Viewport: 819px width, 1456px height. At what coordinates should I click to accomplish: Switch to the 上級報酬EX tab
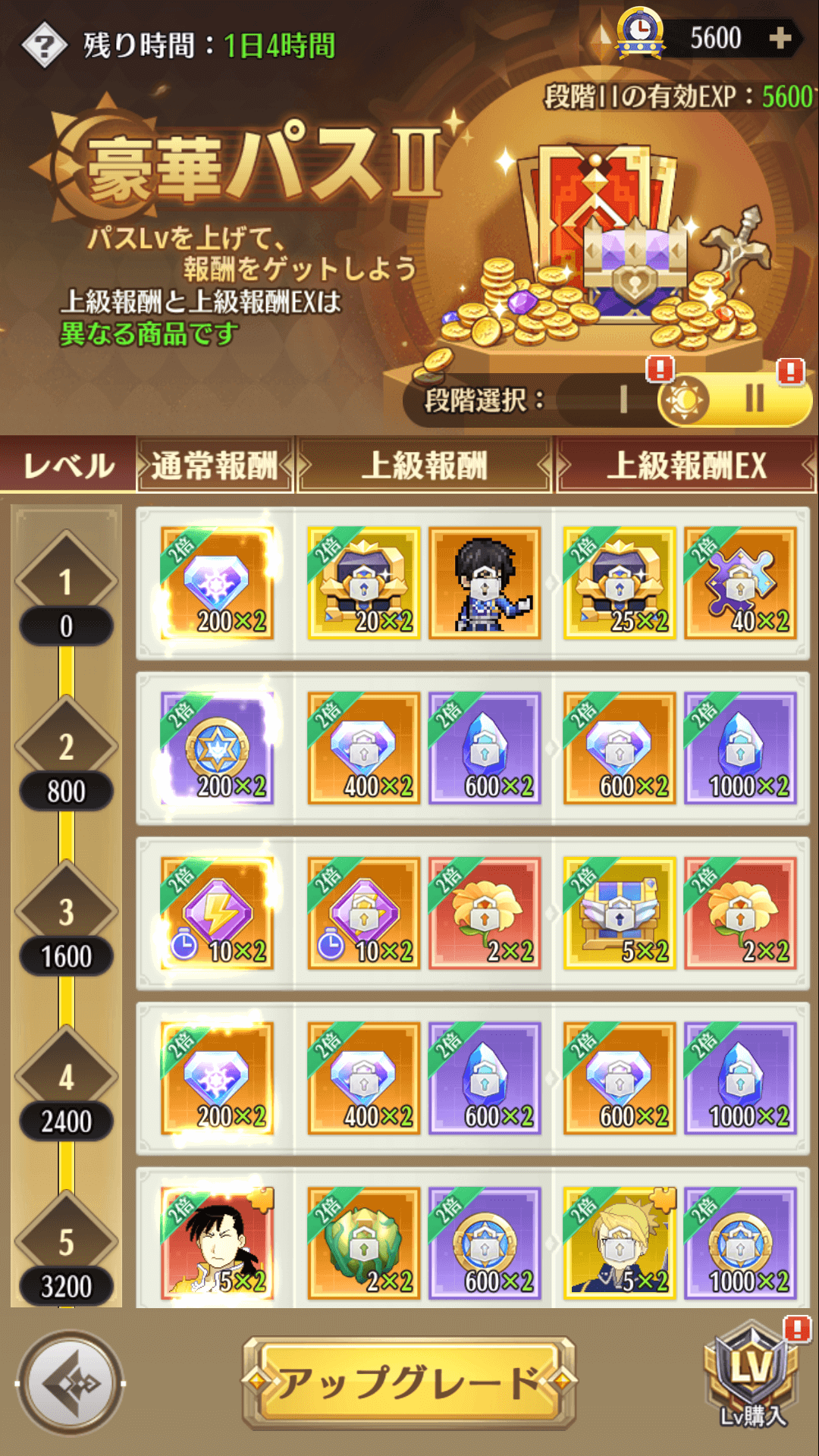[x=686, y=465]
